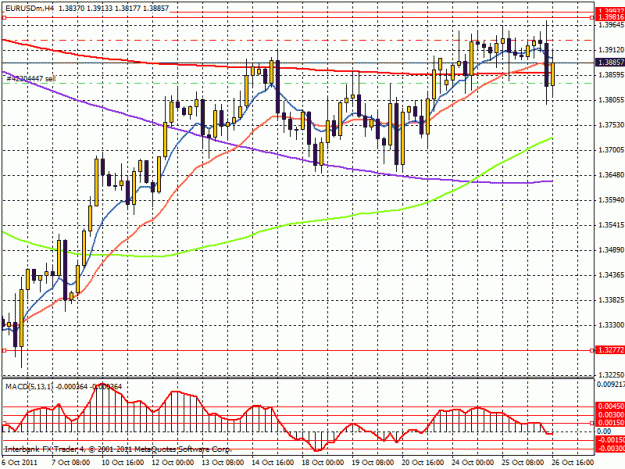
Task: Select the MACD level tag 0.00300
Action: pyautogui.click(x=610, y=415)
